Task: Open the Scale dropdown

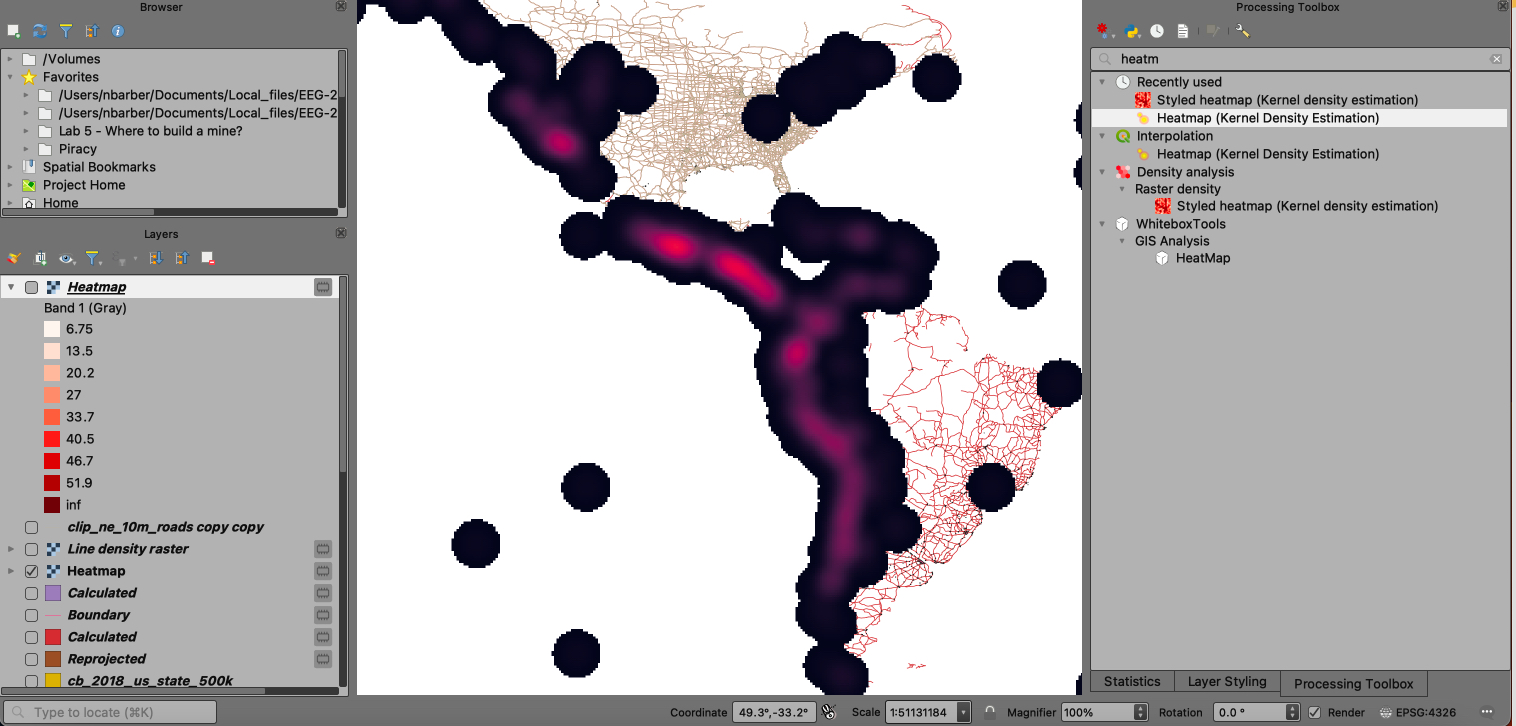Action: click(x=963, y=712)
